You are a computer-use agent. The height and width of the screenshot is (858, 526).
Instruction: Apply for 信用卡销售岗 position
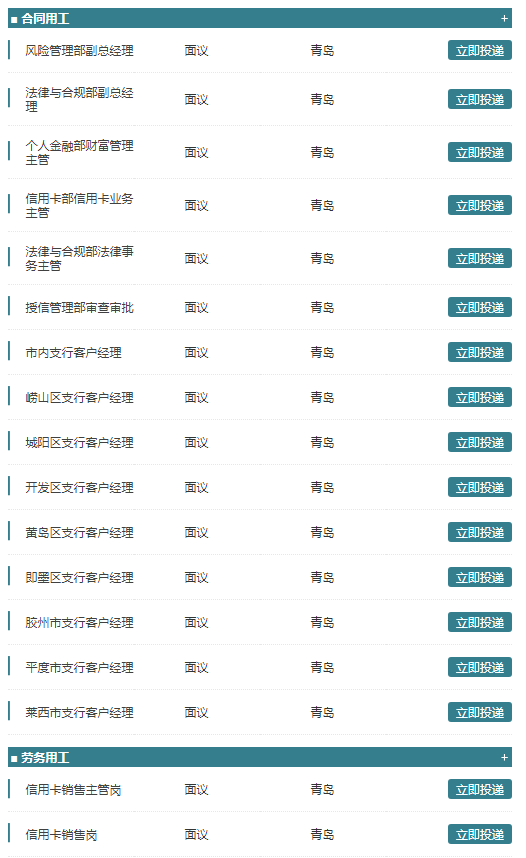tap(479, 834)
